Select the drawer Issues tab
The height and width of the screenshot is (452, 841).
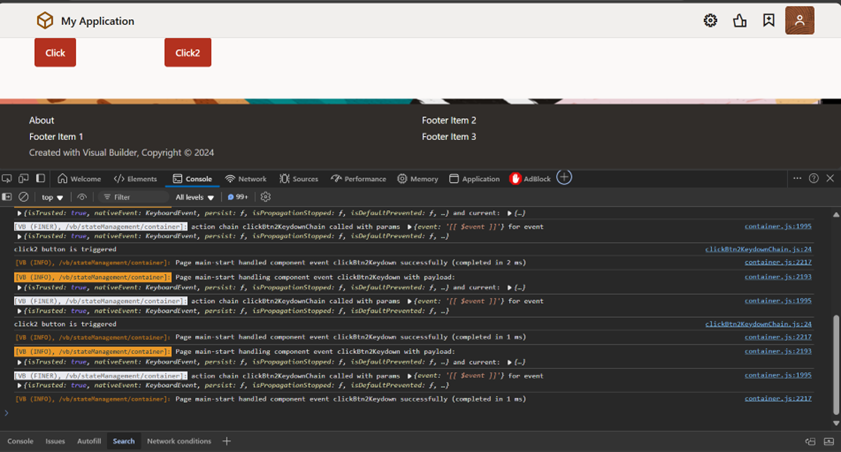[55, 441]
